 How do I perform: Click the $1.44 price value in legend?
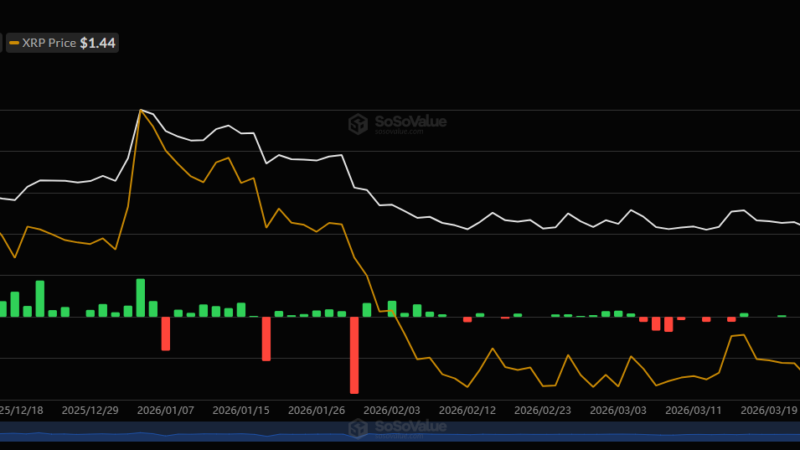(x=97, y=43)
